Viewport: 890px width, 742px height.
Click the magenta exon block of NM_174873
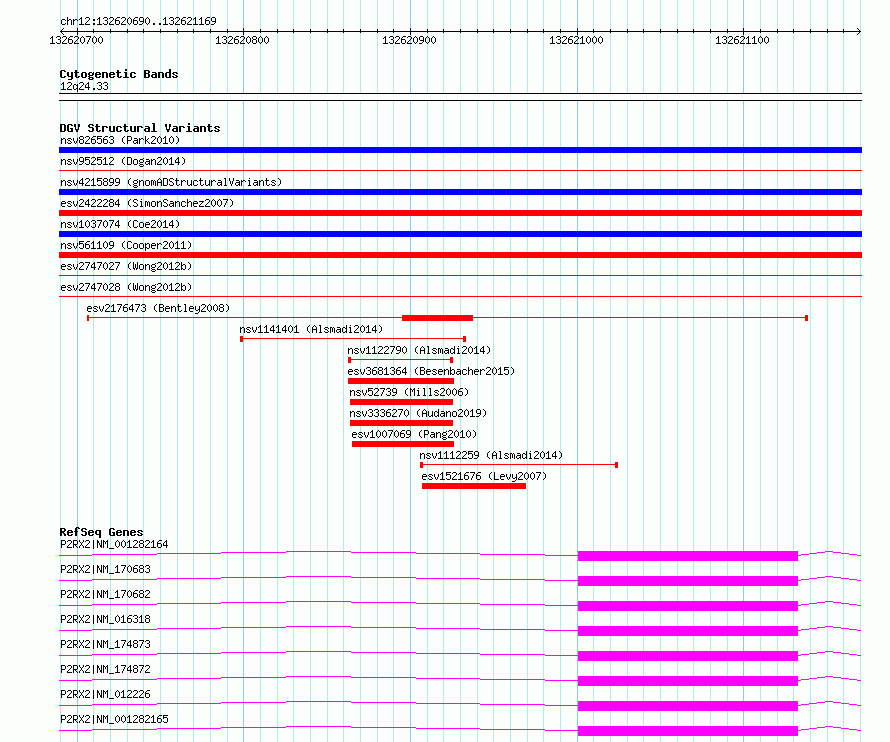point(688,656)
